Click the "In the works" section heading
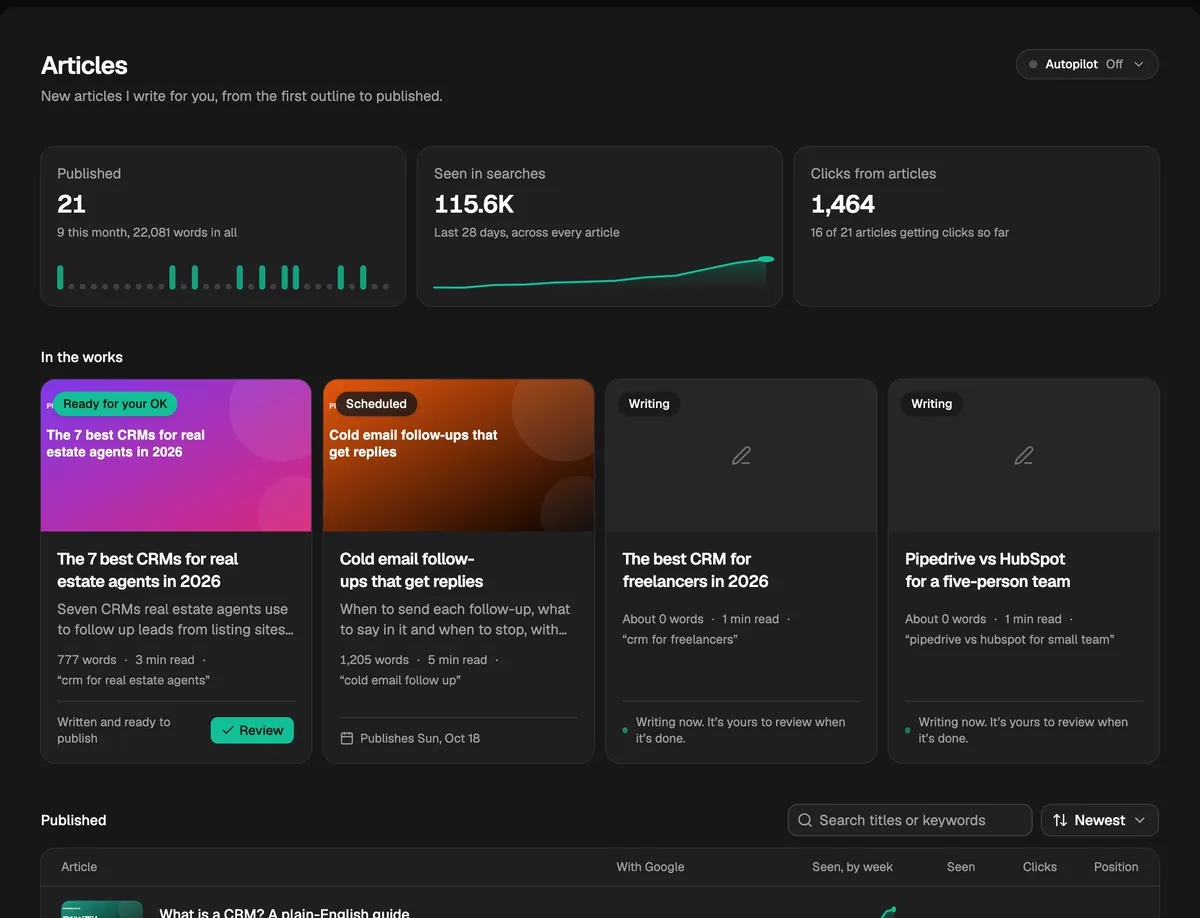This screenshot has width=1200, height=918. click(82, 357)
